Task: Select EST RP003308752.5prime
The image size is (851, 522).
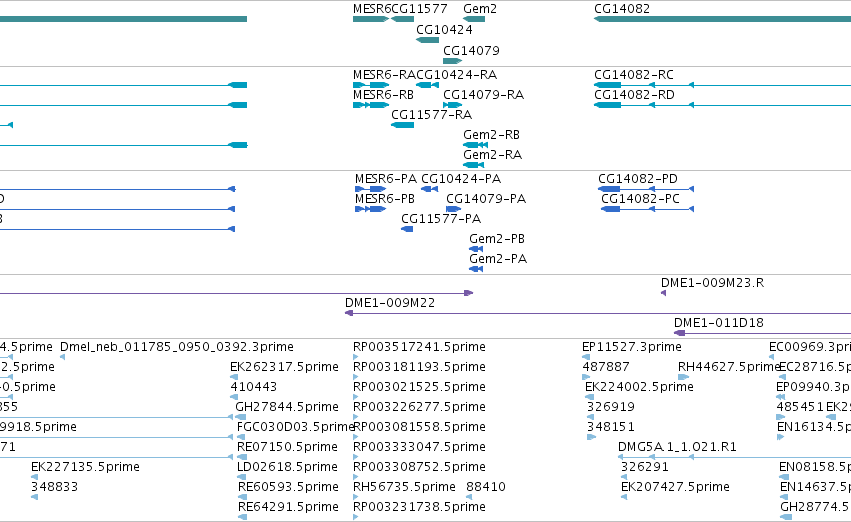Action: tap(419, 467)
